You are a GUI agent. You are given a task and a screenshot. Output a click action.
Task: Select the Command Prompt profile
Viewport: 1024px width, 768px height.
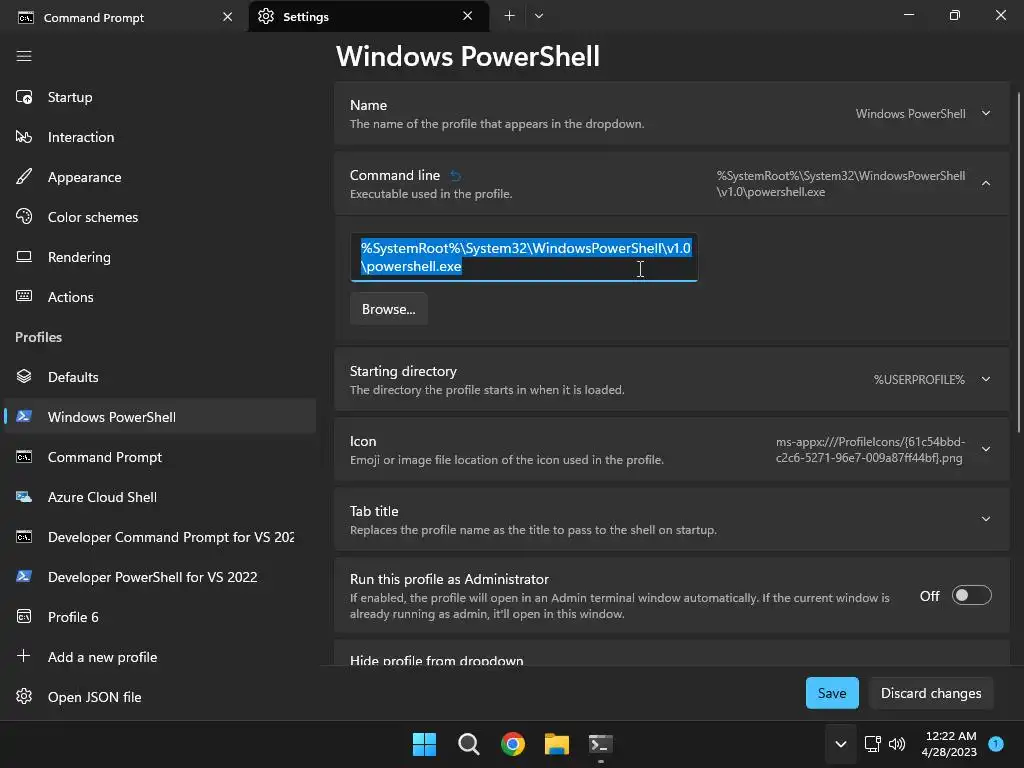coord(160,457)
